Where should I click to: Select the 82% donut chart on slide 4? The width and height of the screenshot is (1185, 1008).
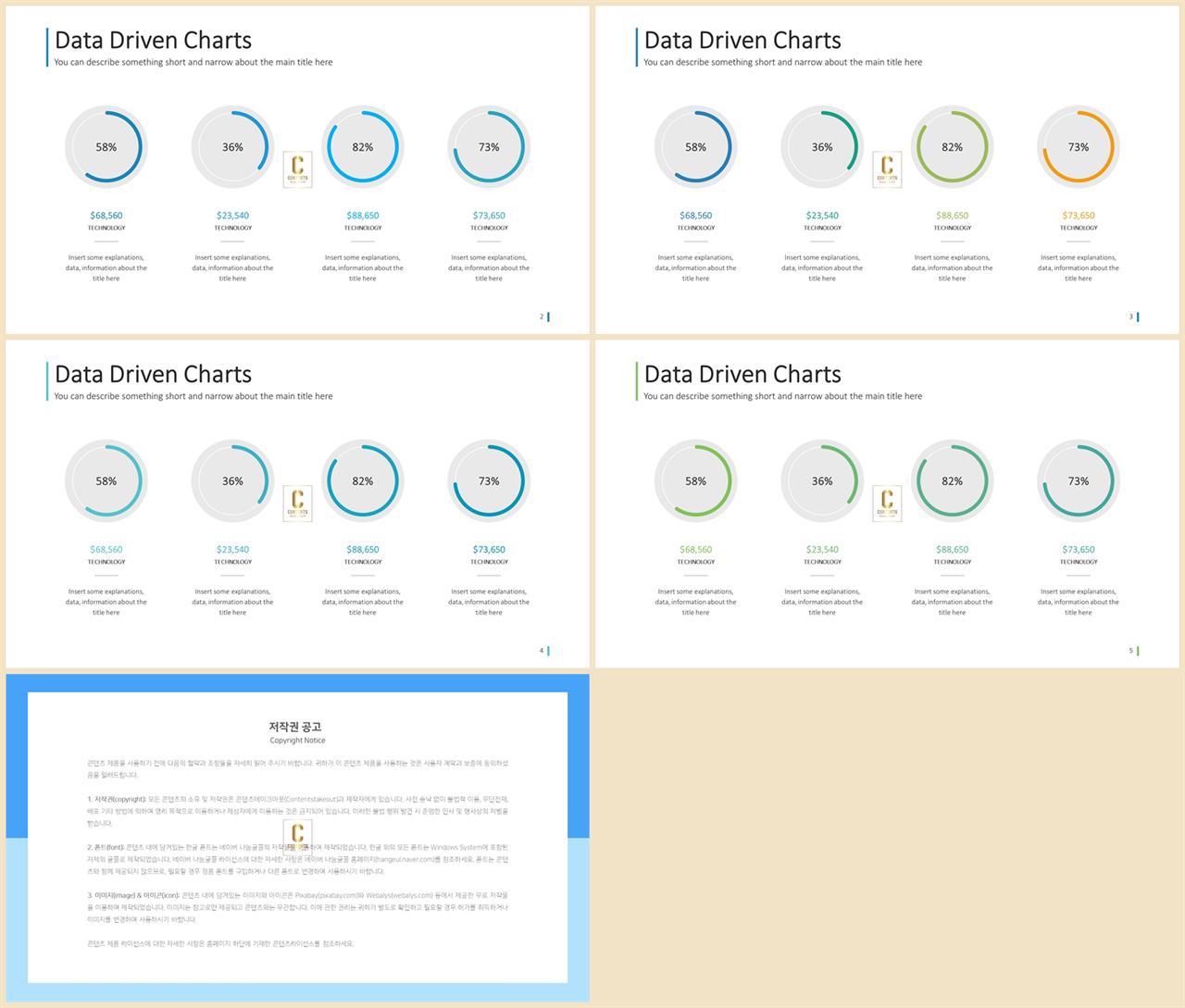(363, 481)
